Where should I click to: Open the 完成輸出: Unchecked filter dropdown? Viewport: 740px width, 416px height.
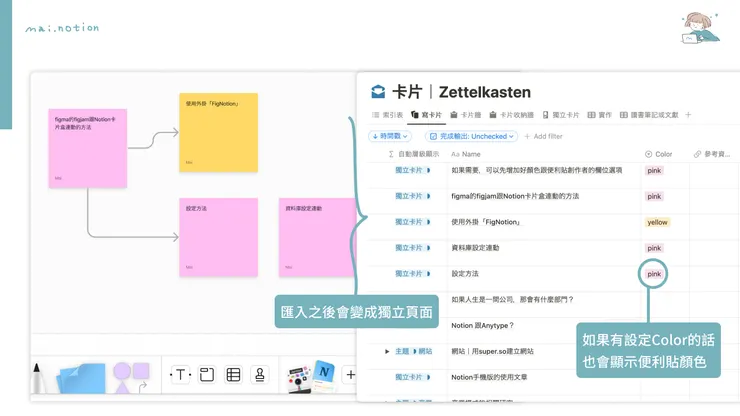tap(471, 136)
